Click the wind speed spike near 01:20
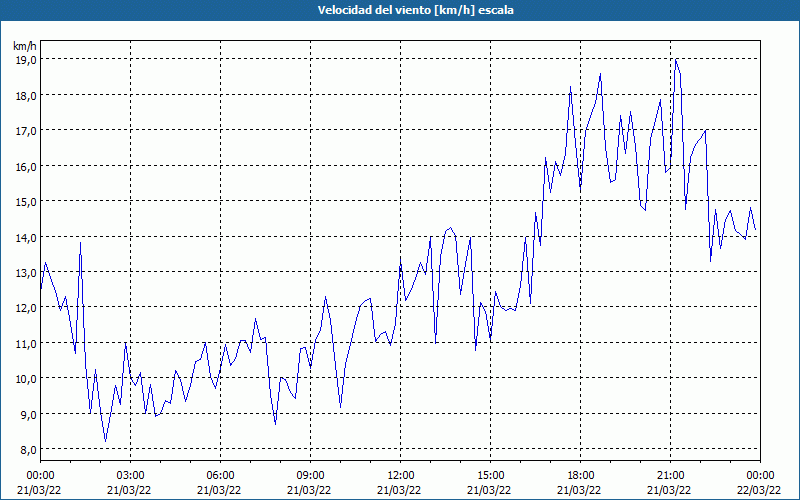 click(81, 243)
